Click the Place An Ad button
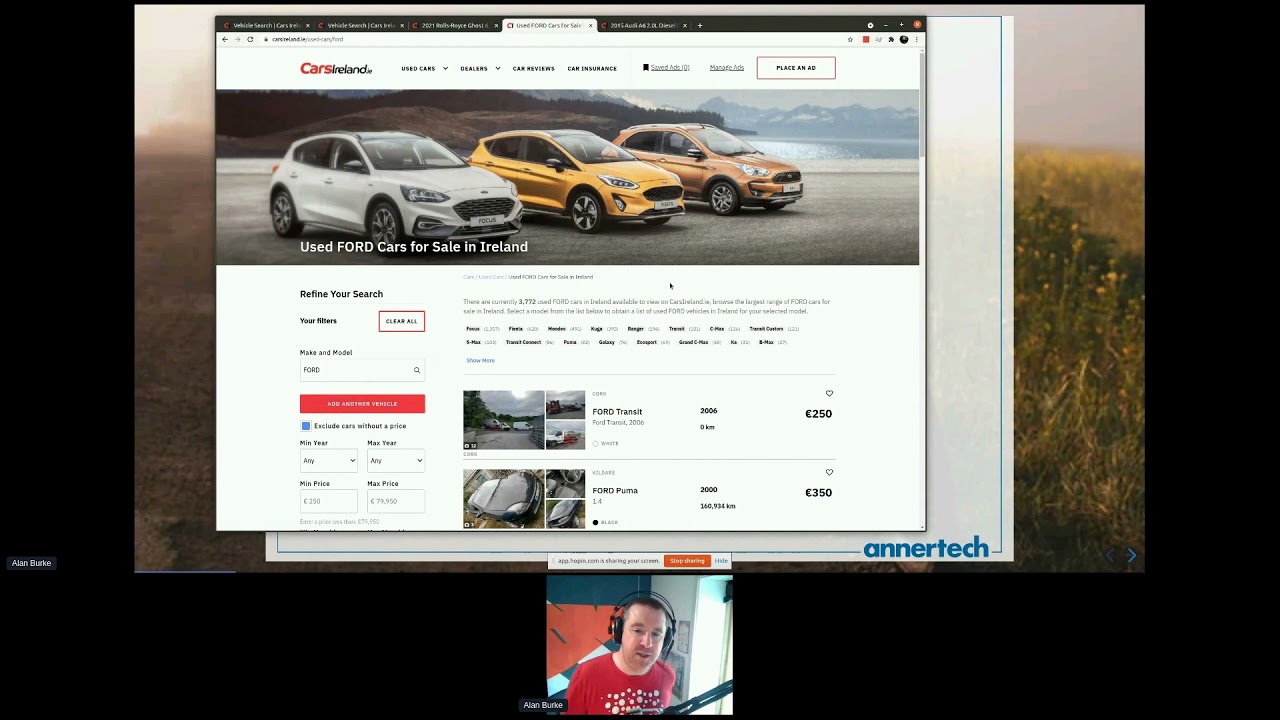Image resolution: width=1280 pixels, height=720 pixels. tap(796, 68)
